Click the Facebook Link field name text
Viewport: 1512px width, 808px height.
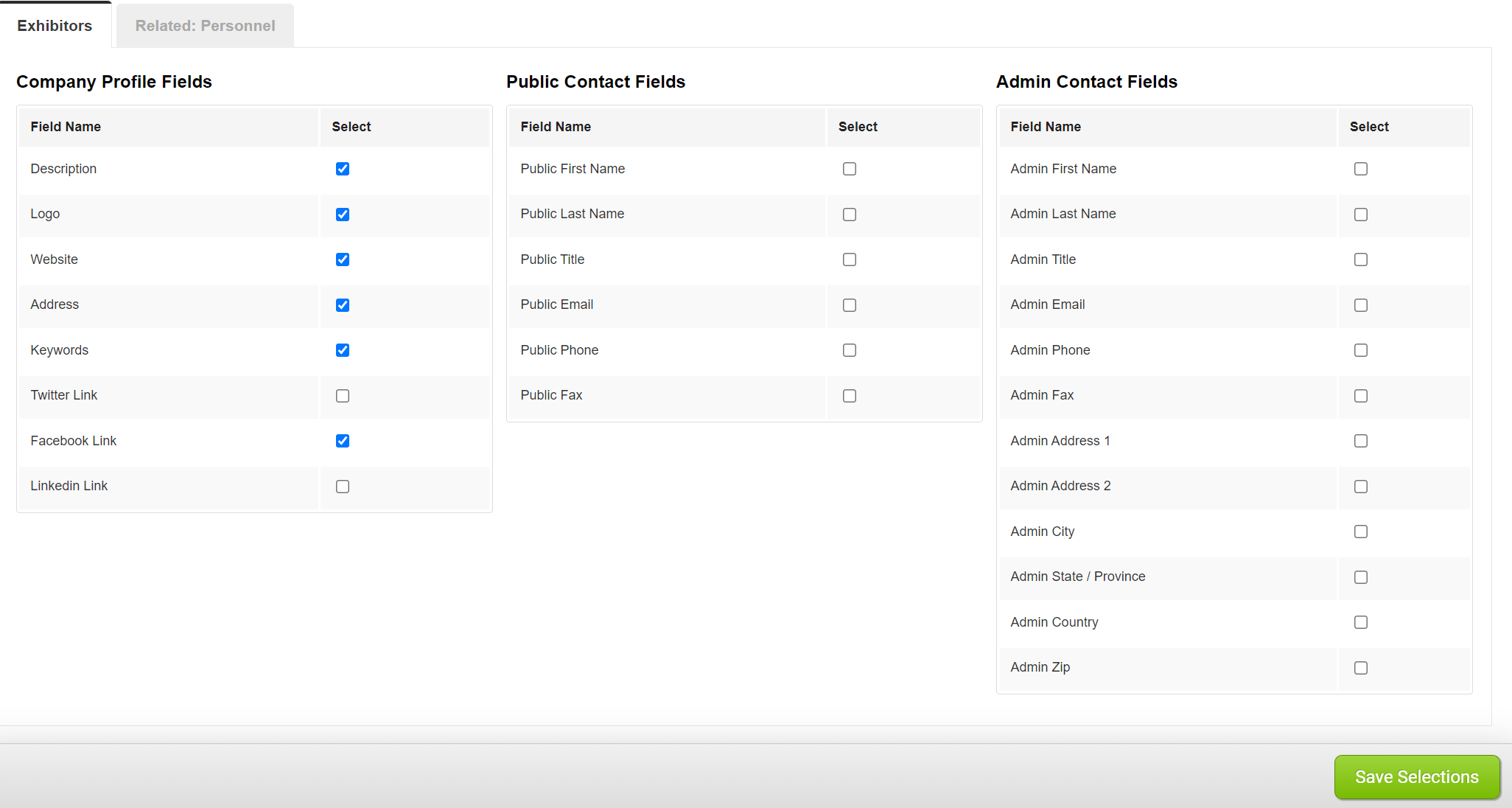(74, 441)
